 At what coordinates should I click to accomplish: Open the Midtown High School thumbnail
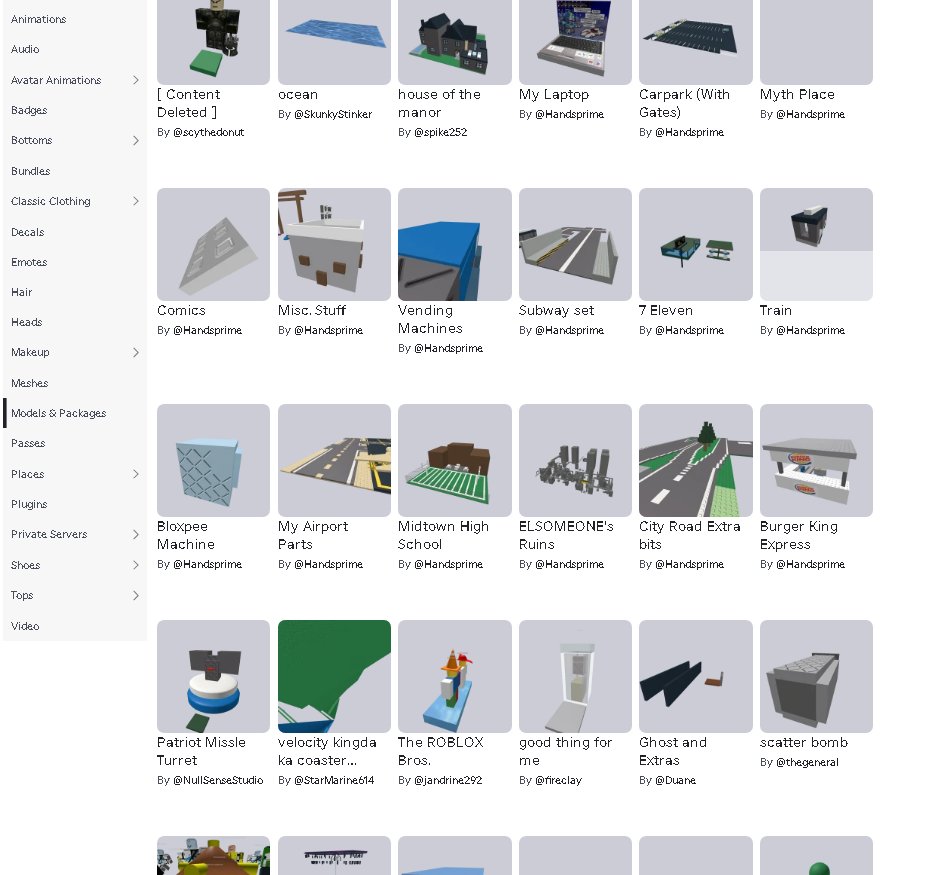click(x=455, y=461)
